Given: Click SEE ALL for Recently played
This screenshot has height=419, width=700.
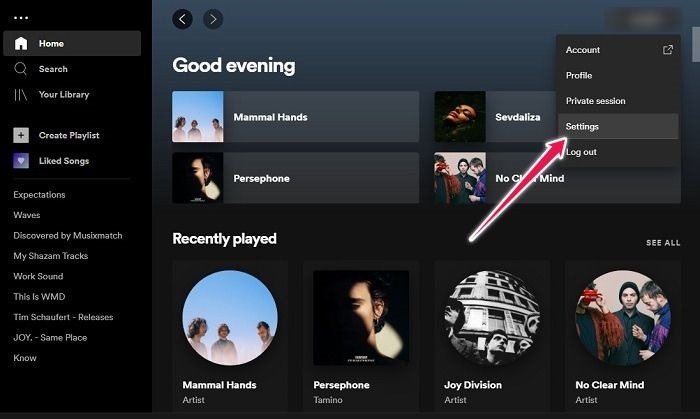Looking at the screenshot, I should 663,243.
